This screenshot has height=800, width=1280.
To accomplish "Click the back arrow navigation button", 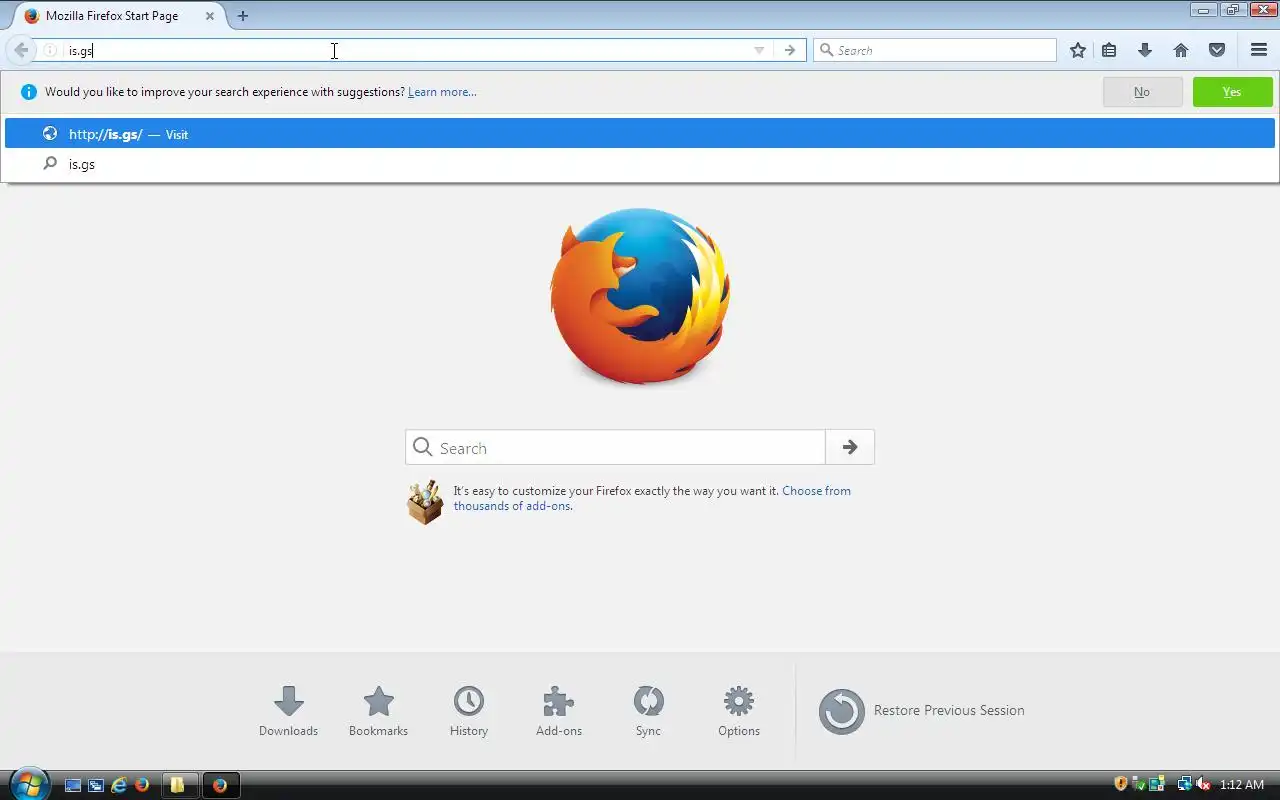I will coord(21,50).
